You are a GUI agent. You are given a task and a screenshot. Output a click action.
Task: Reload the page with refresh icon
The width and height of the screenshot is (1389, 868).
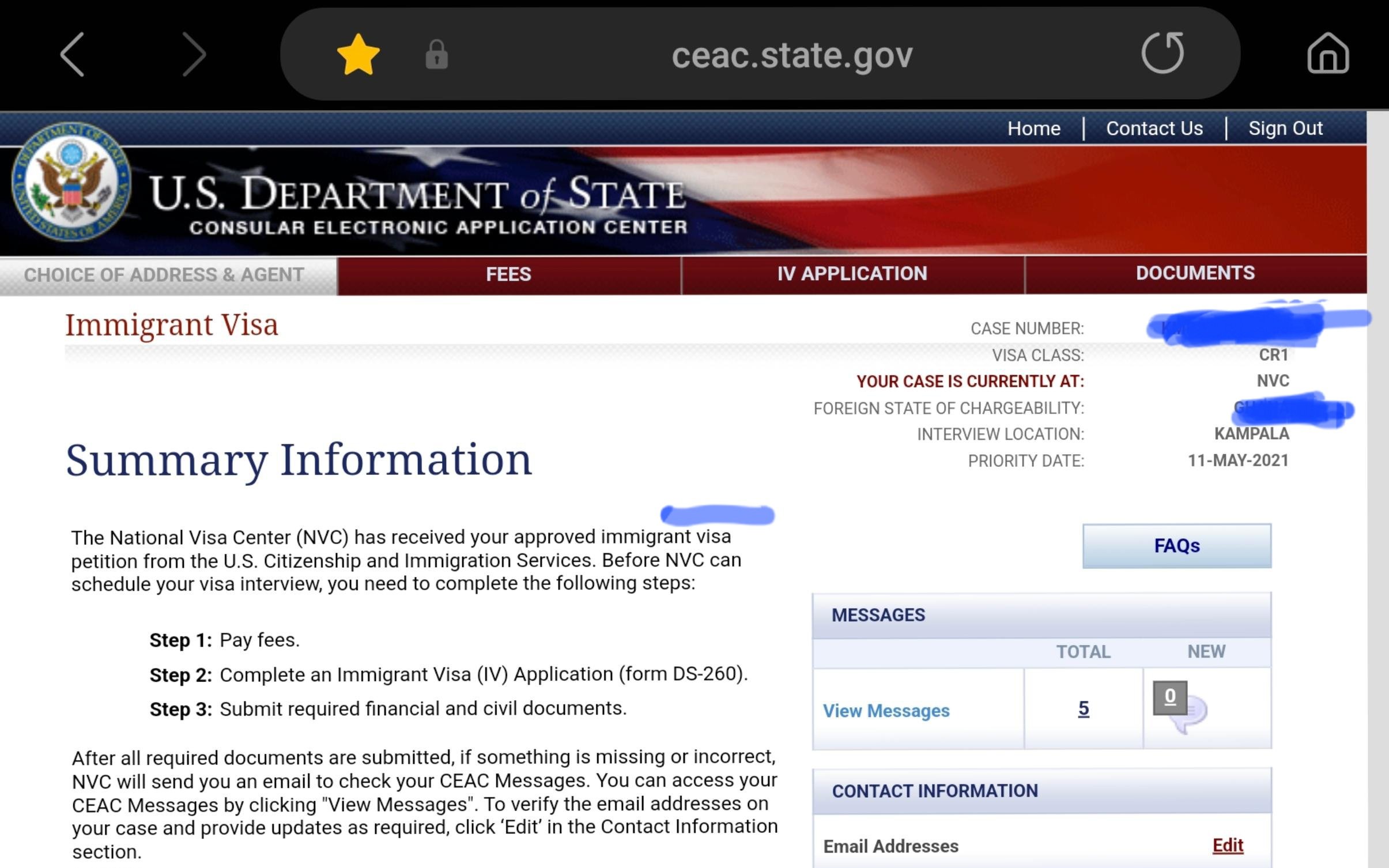pyautogui.click(x=1162, y=53)
